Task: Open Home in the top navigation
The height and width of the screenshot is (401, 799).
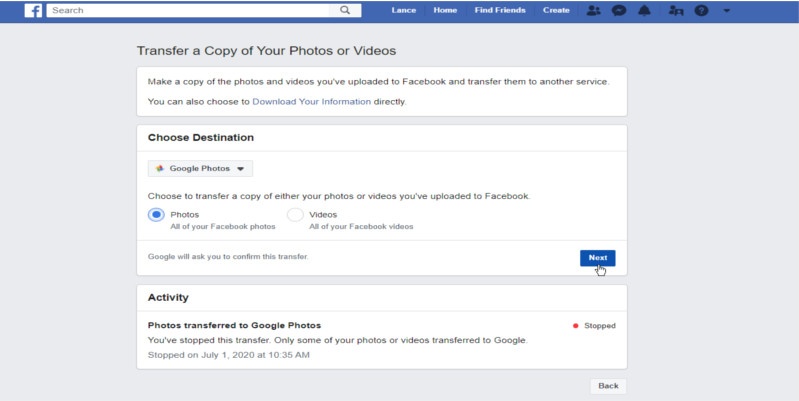Action: pyautogui.click(x=445, y=10)
